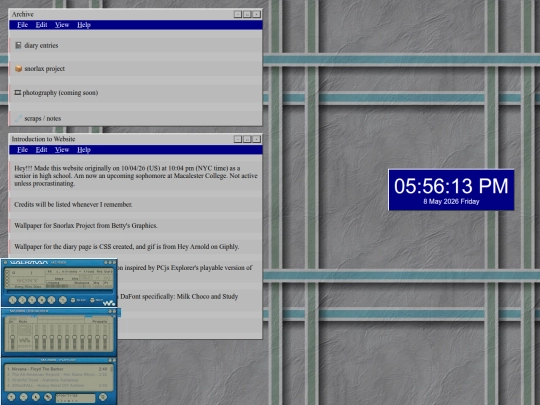
Task: Click the Walkman player's eject button
Action: tap(63, 300)
